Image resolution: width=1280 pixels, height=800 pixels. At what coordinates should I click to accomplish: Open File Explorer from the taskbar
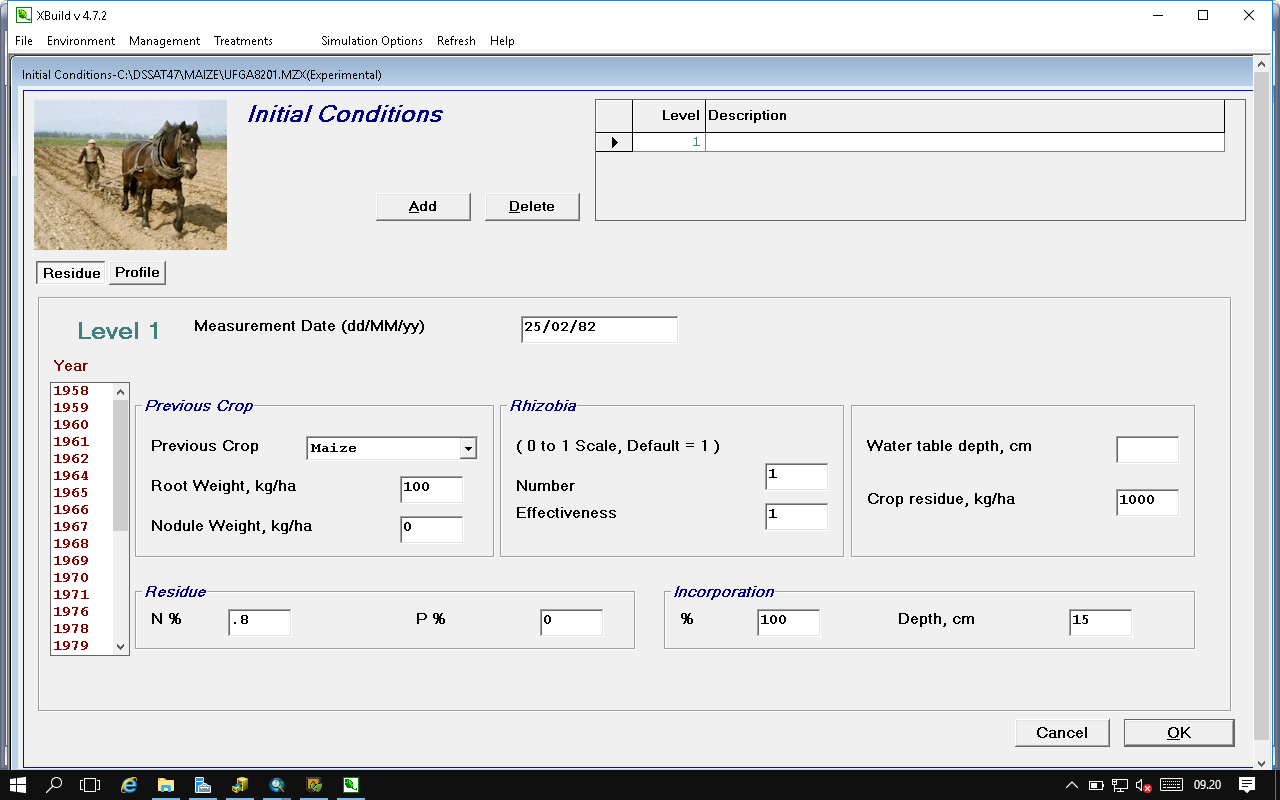point(166,785)
